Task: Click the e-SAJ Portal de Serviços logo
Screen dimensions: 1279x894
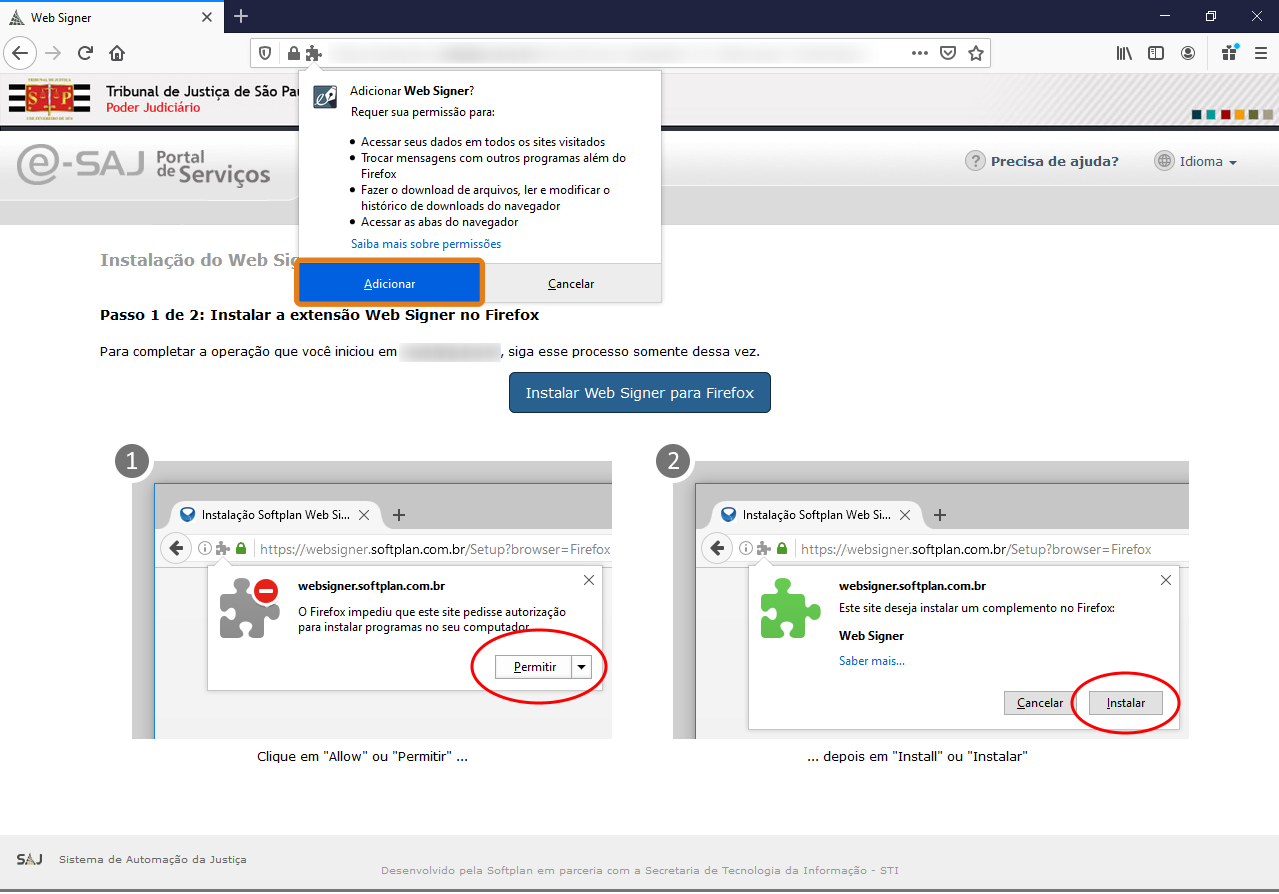Action: (x=144, y=164)
